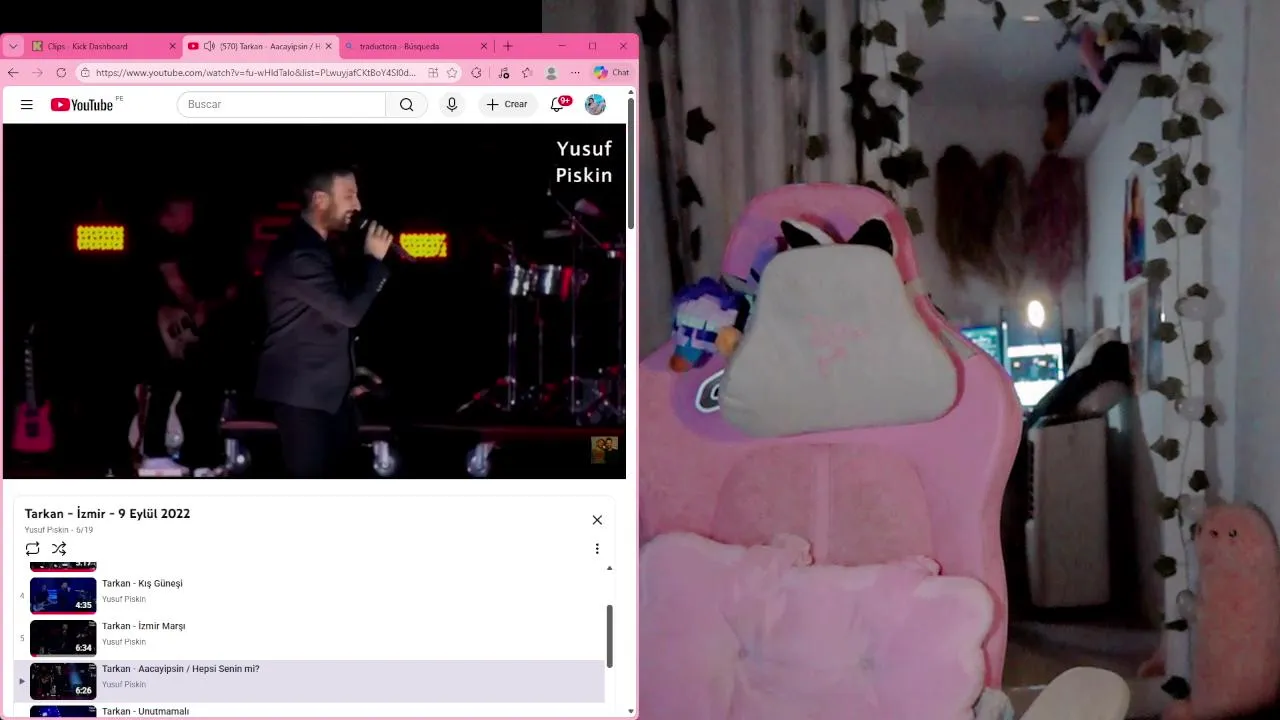Open the YouTube account avatar menu
Image resolution: width=1280 pixels, height=720 pixels.
(595, 104)
